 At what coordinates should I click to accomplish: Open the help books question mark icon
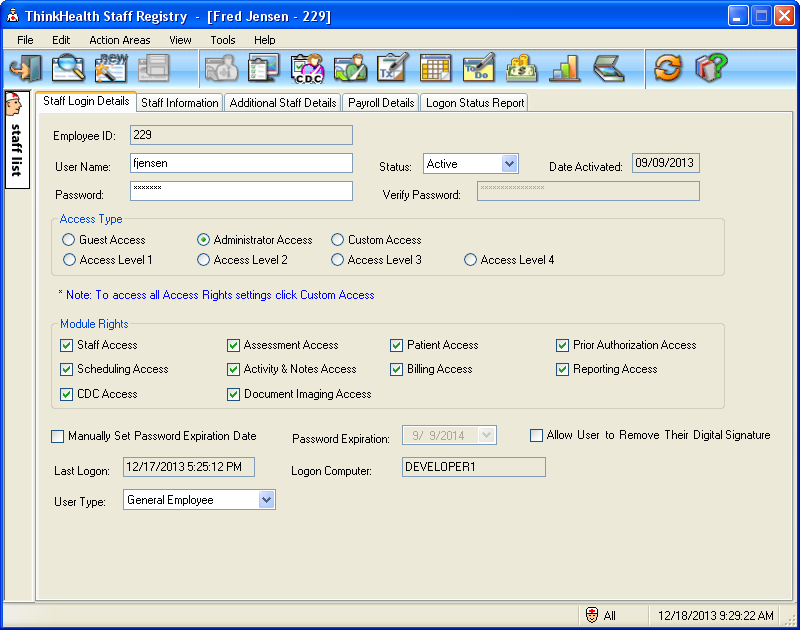711,68
